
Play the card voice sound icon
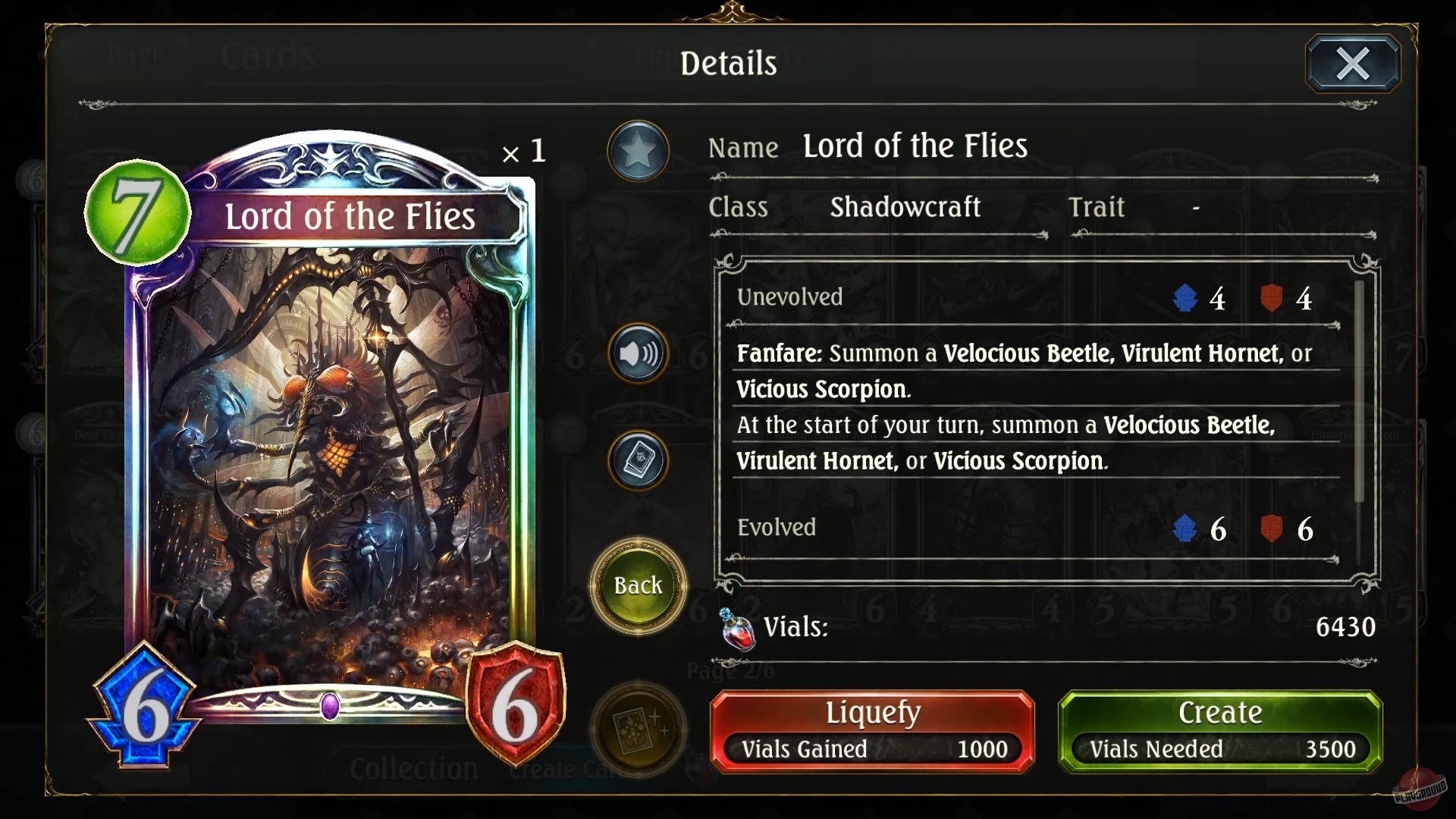pyautogui.click(x=638, y=353)
